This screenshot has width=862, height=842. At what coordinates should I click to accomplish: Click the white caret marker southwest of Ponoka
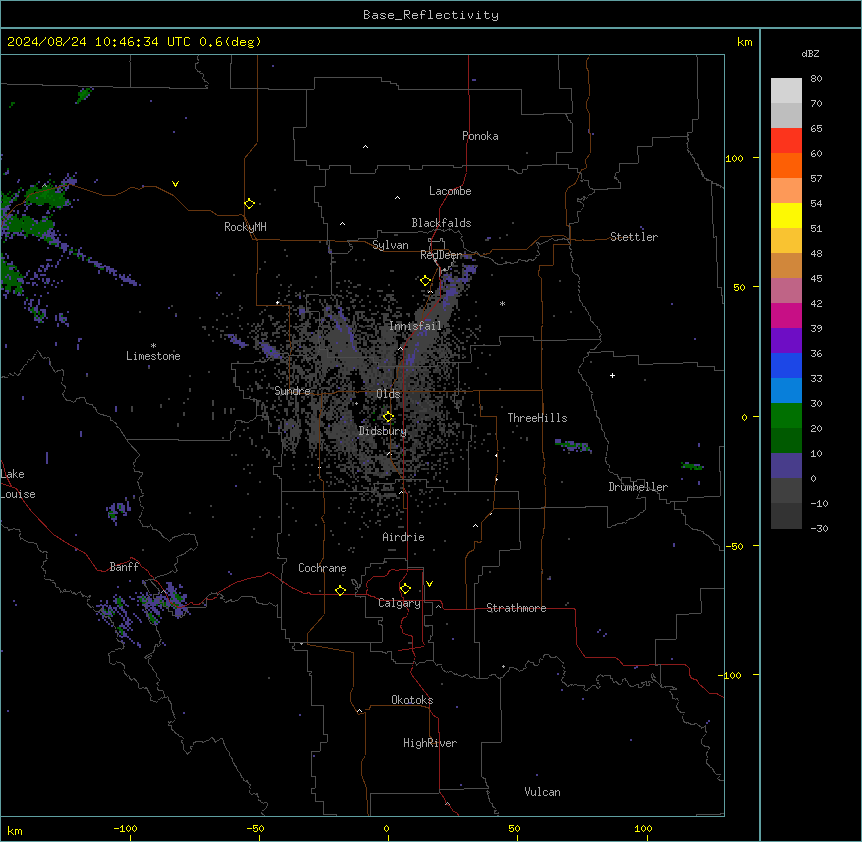point(365,147)
